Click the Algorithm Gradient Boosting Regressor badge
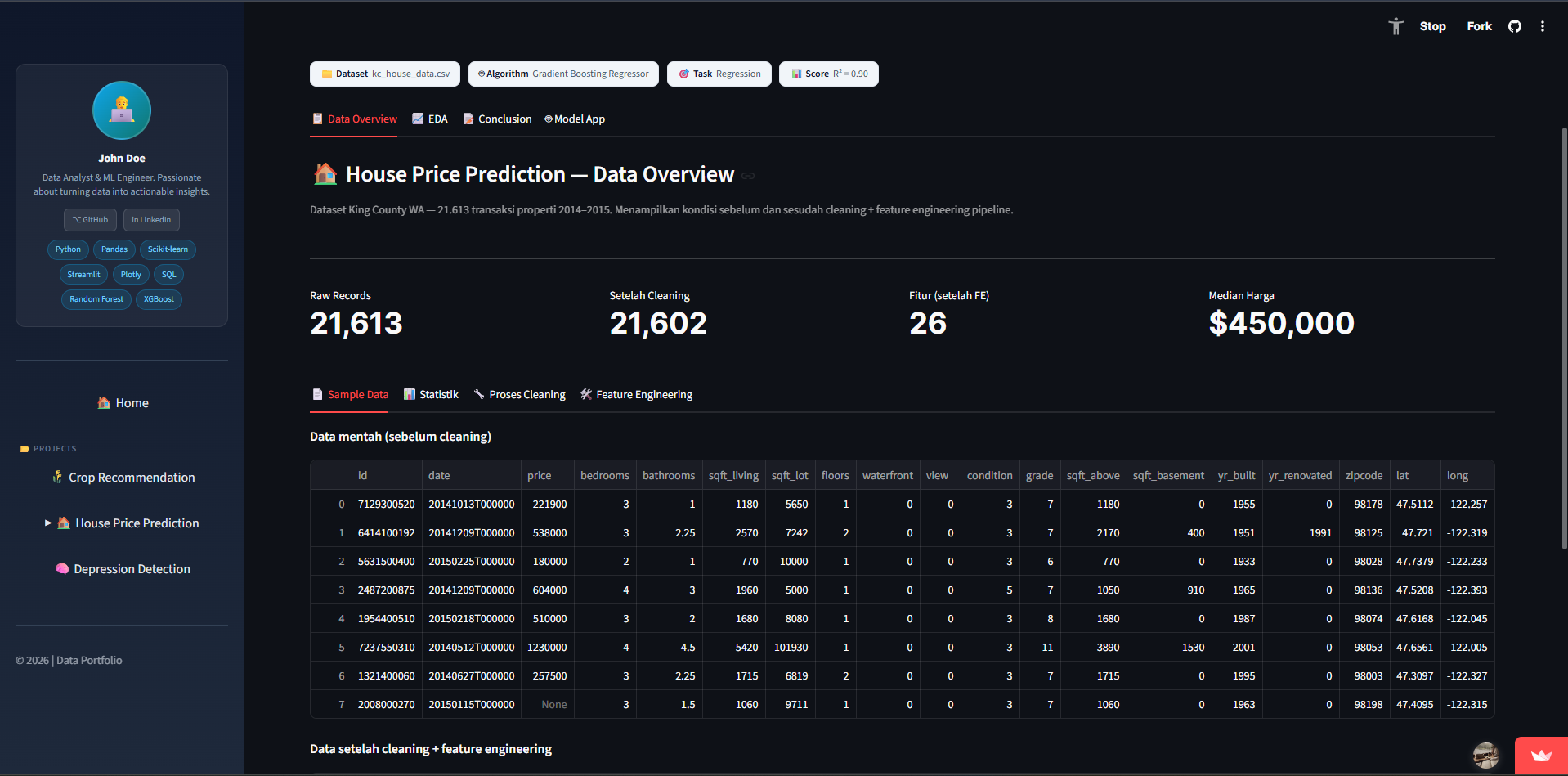 click(563, 74)
